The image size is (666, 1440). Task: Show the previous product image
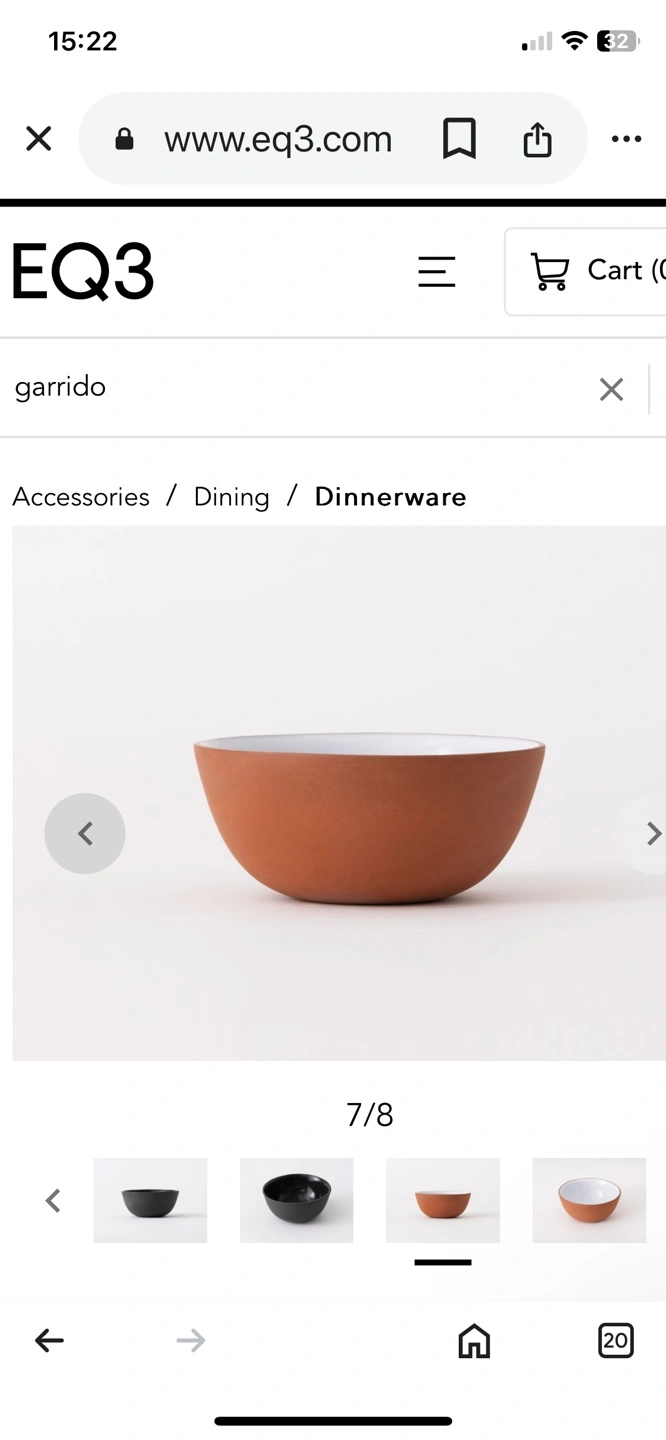tap(85, 833)
